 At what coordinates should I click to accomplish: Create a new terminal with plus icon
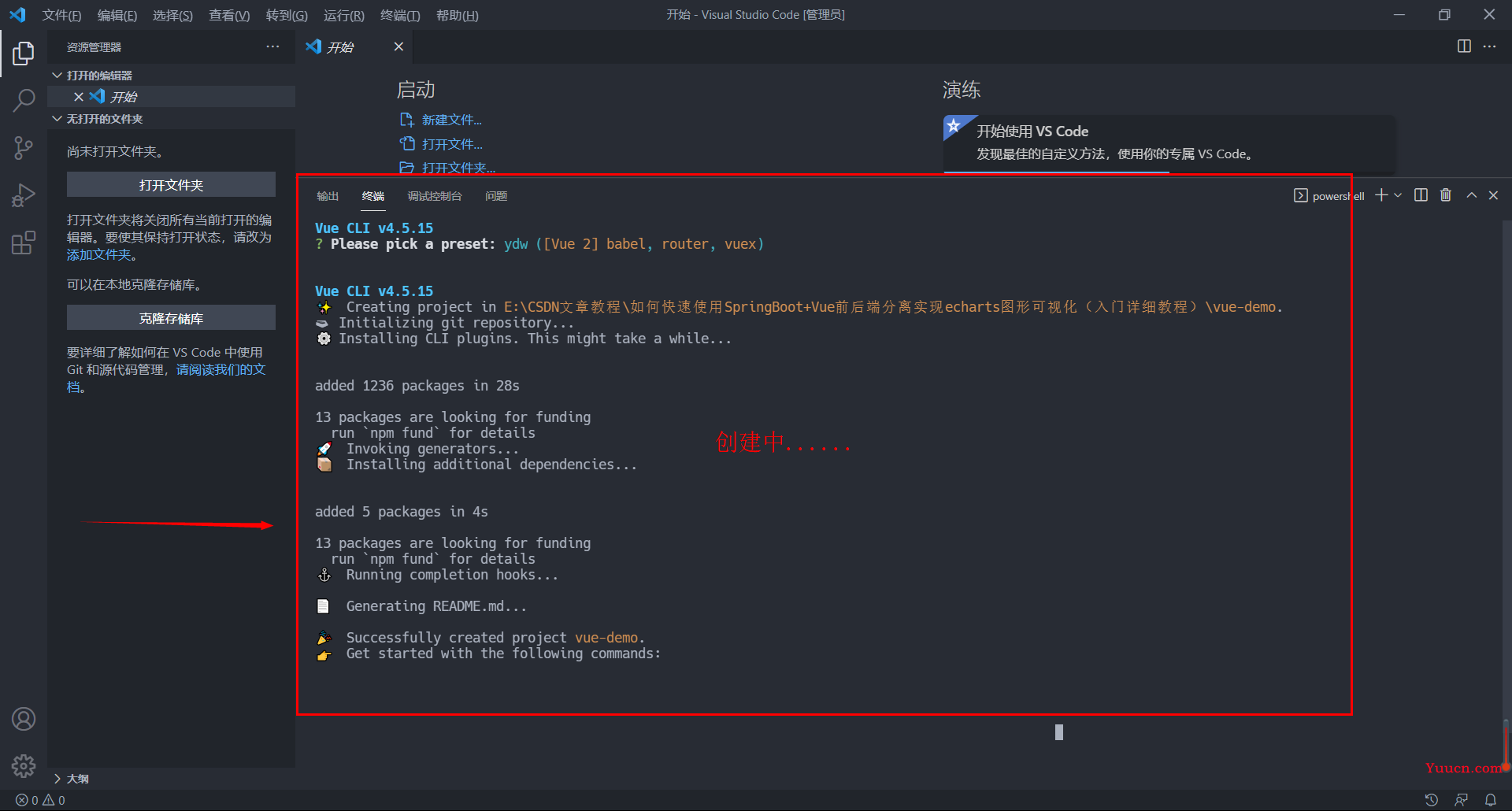click(x=1381, y=194)
